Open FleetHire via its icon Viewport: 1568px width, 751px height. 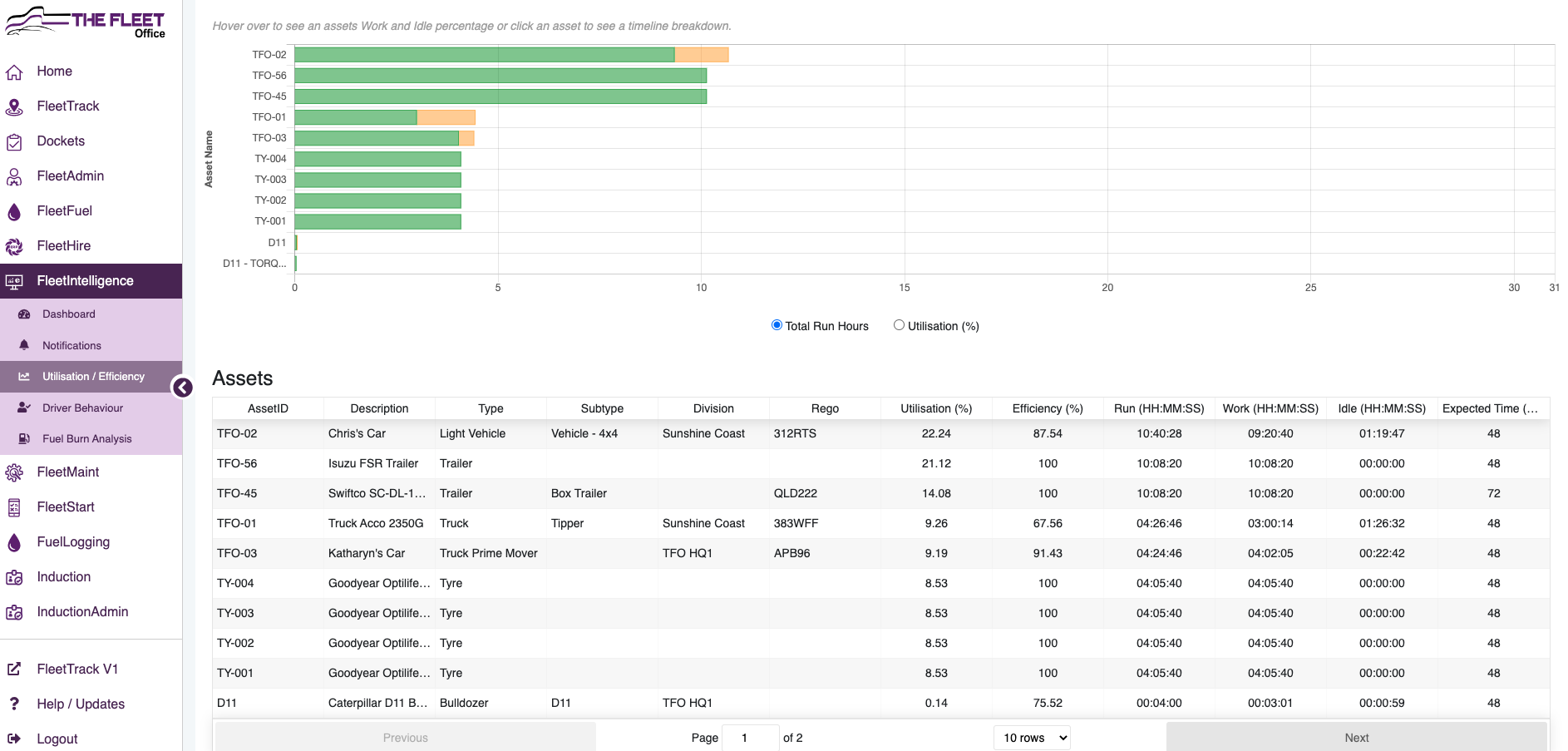(x=15, y=246)
